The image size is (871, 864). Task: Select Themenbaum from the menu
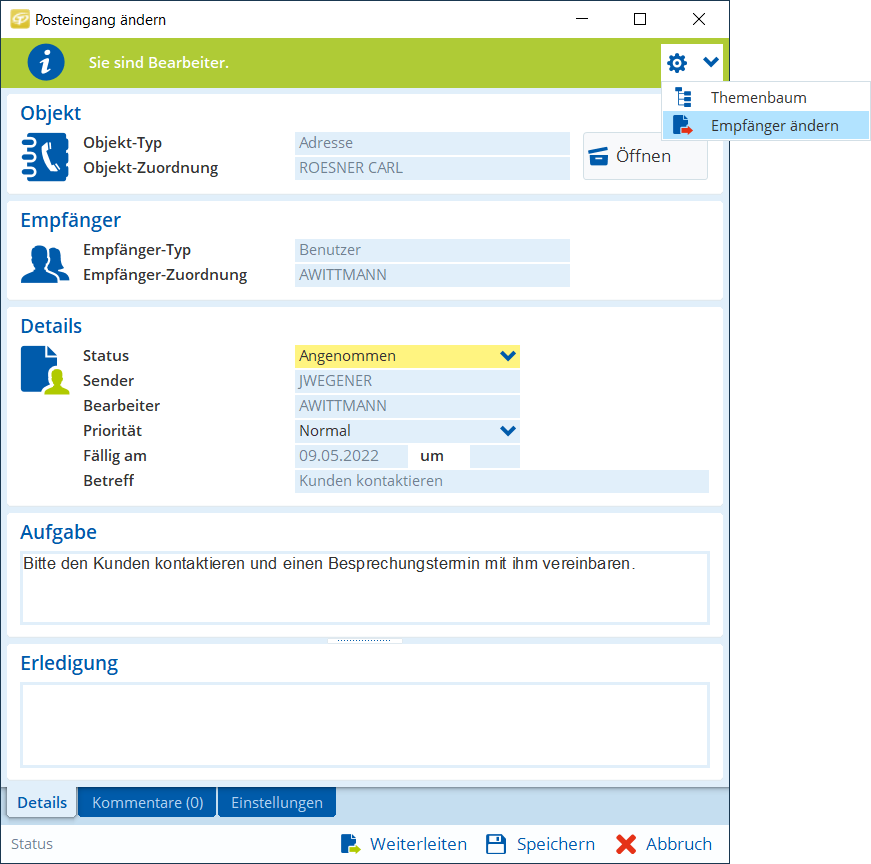tap(766, 97)
